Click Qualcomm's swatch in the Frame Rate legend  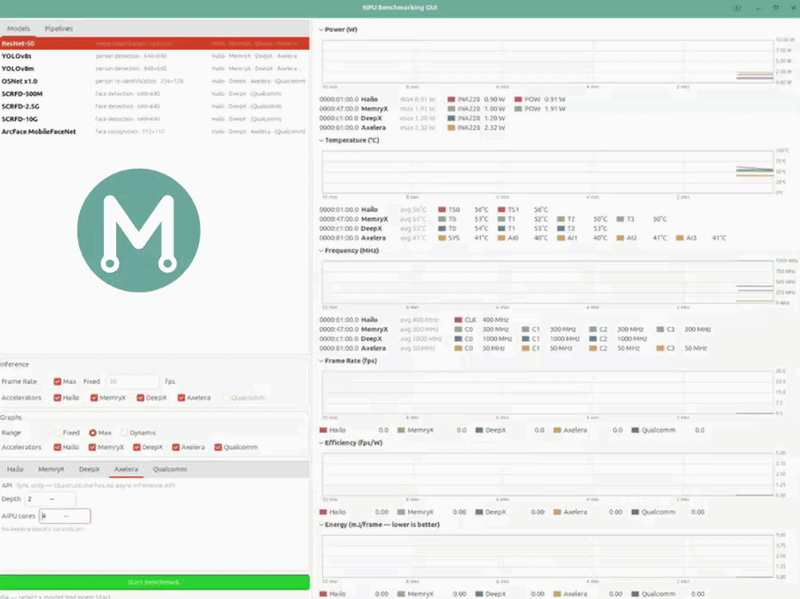635,430
